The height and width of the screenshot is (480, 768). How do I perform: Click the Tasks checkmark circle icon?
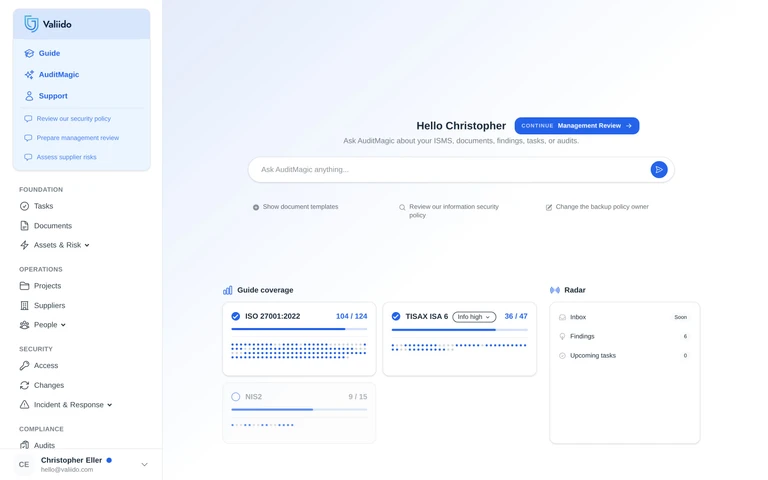pyautogui.click(x=24, y=206)
